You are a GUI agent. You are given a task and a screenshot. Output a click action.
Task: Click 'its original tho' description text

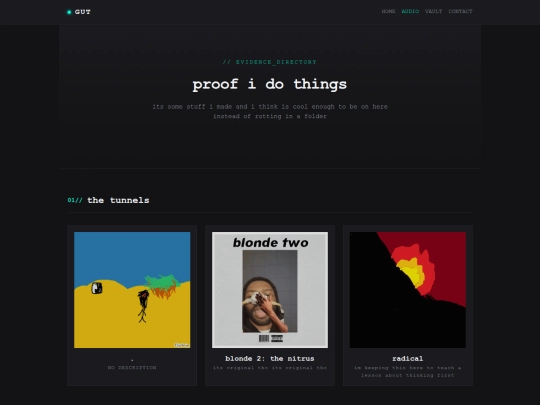270,368
